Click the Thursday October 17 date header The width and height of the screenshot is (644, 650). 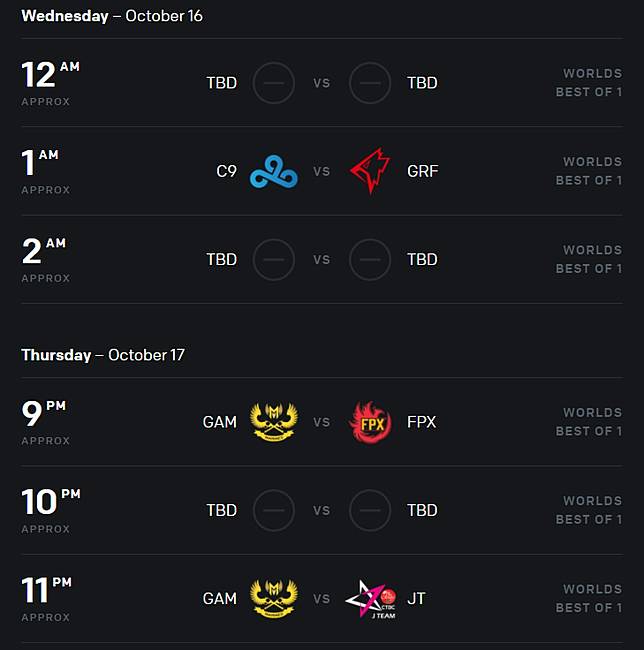click(x=103, y=355)
